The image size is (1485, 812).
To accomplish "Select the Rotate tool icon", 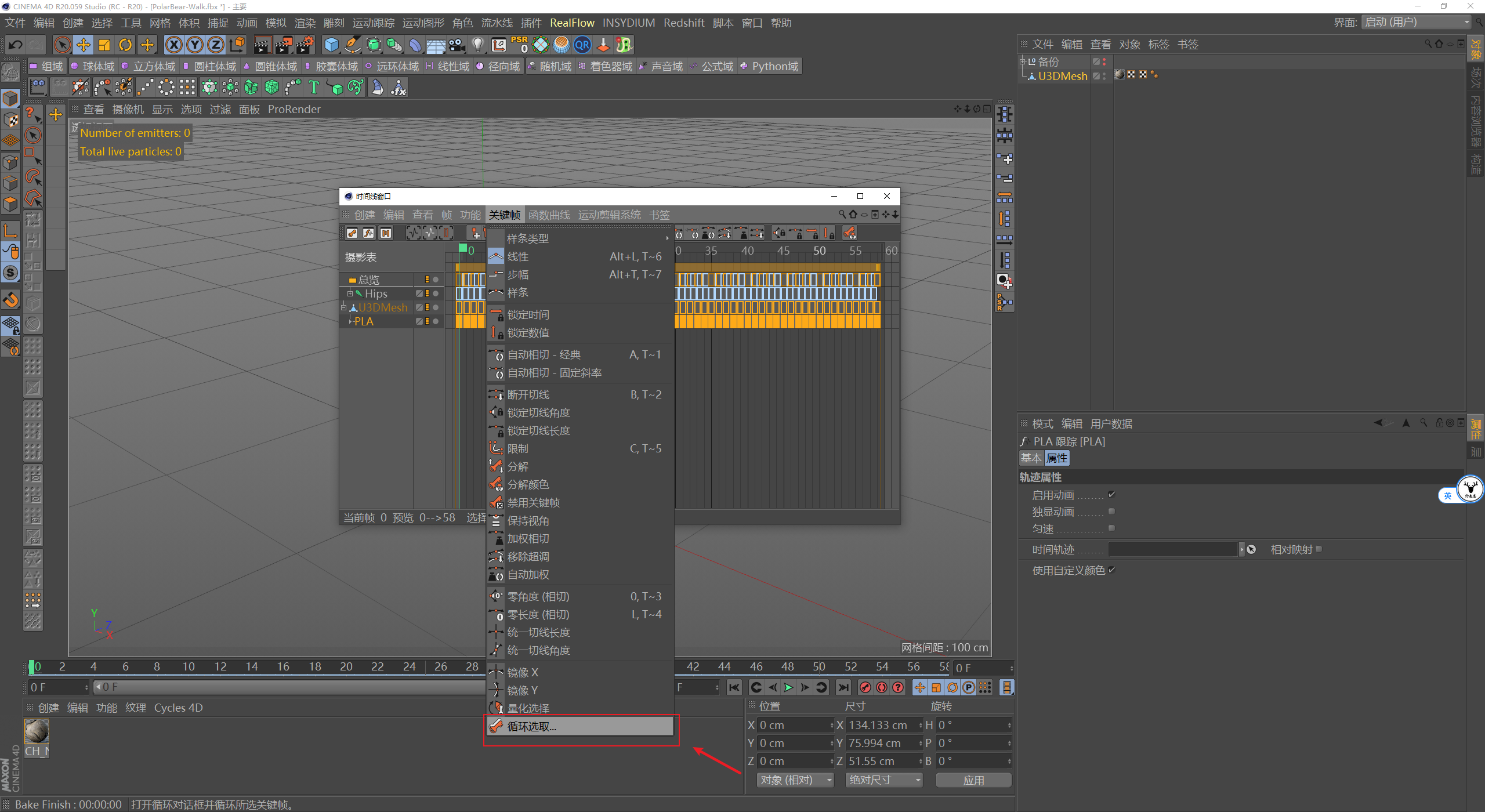I will (125, 45).
